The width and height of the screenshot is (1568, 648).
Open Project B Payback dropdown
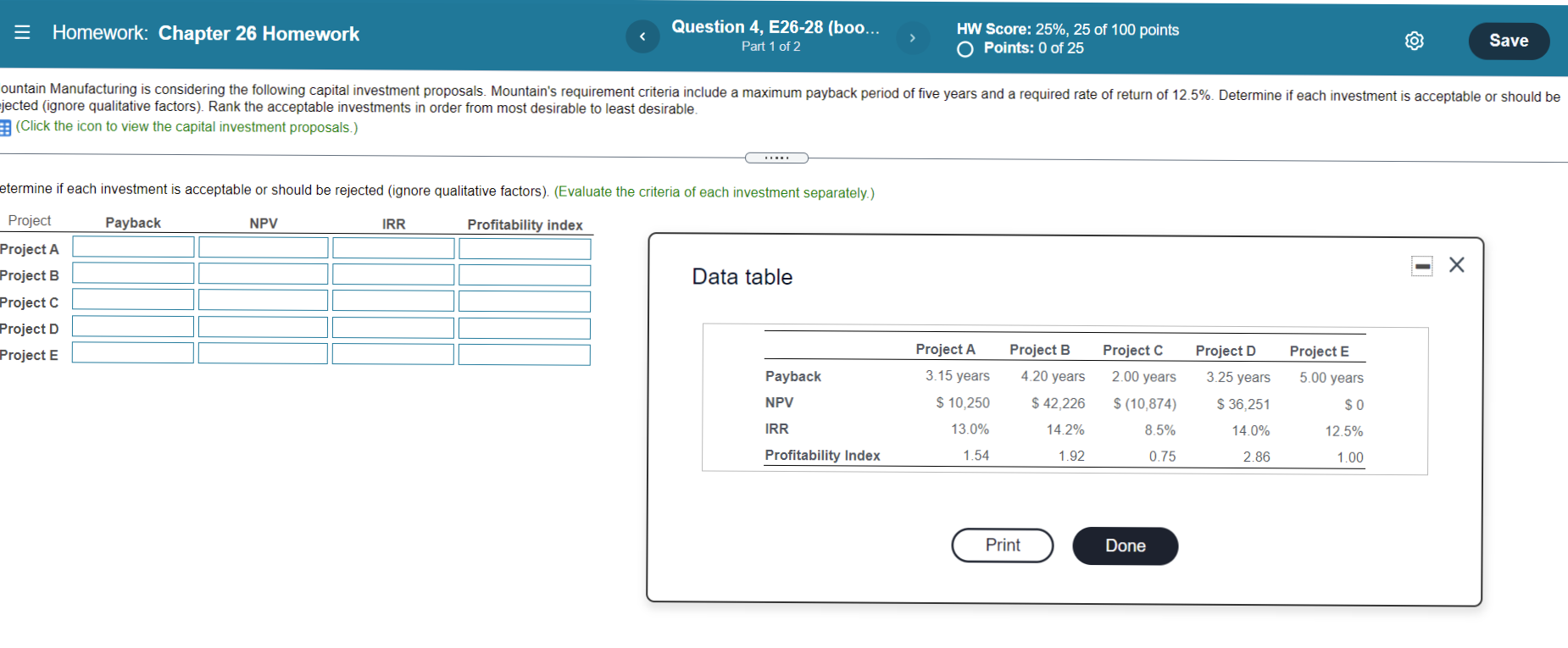133,274
